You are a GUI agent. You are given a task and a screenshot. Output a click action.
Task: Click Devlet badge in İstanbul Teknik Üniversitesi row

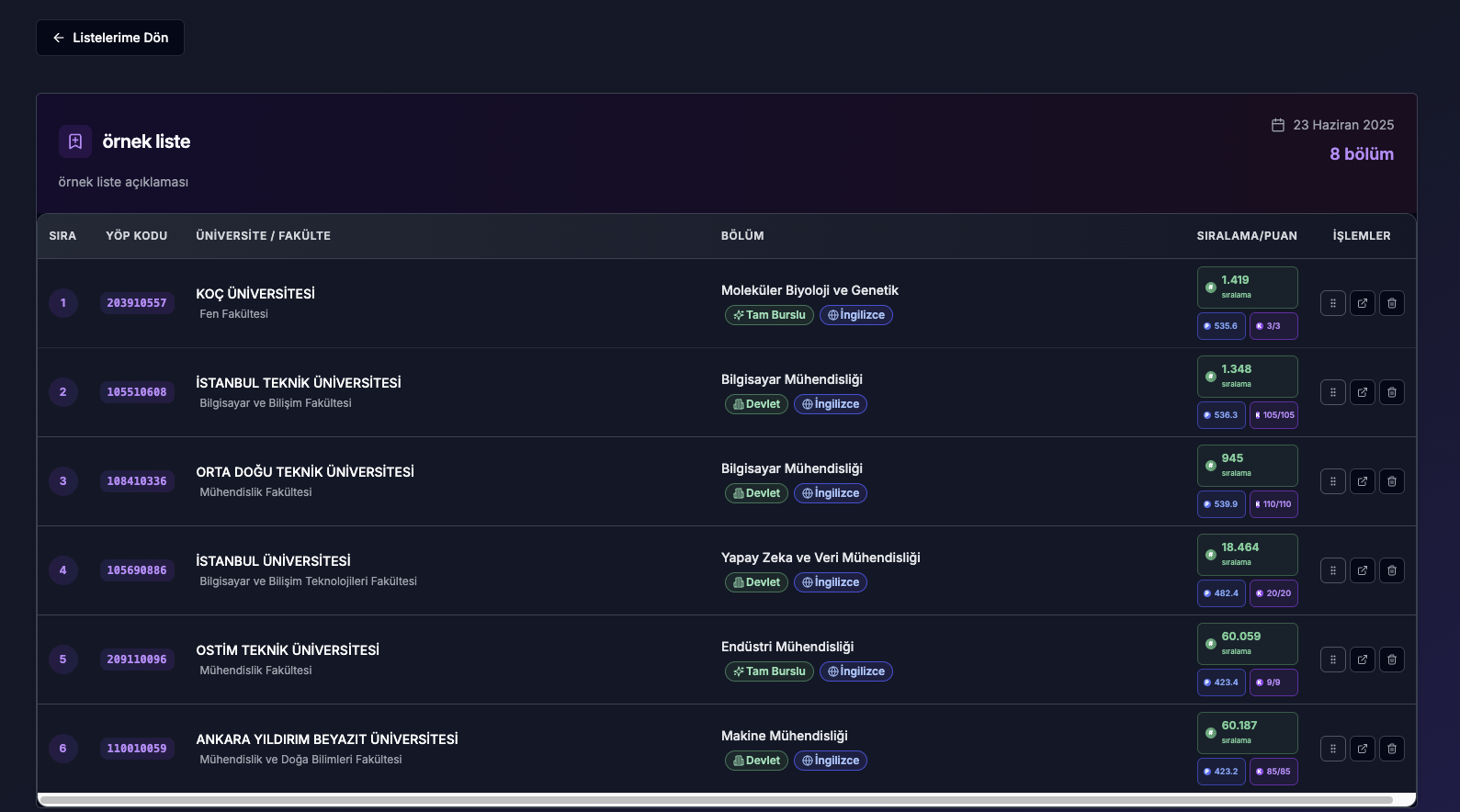756,404
